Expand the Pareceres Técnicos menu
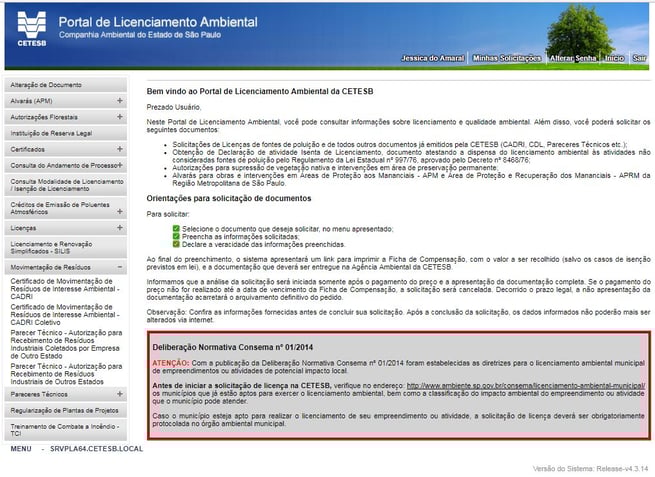This screenshot has height=477, width=655. 120,394
